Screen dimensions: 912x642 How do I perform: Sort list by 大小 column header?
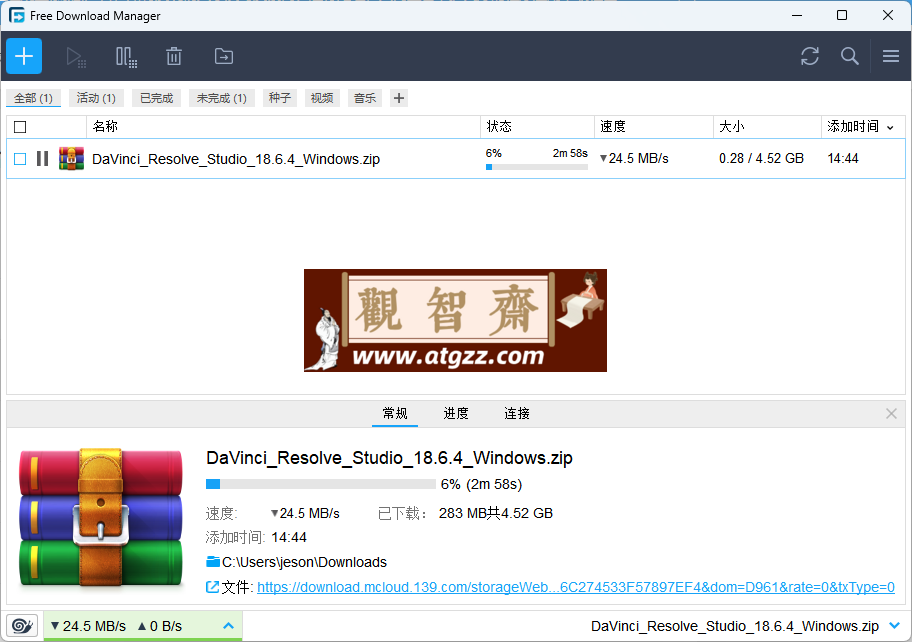point(767,127)
